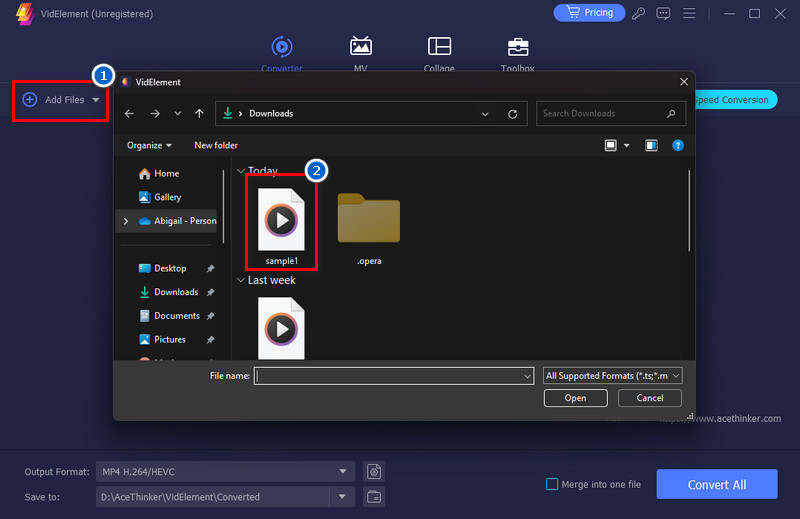The width and height of the screenshot is (800, 519).
Task: Open the feedback chat icon
Action: [663, 13]
